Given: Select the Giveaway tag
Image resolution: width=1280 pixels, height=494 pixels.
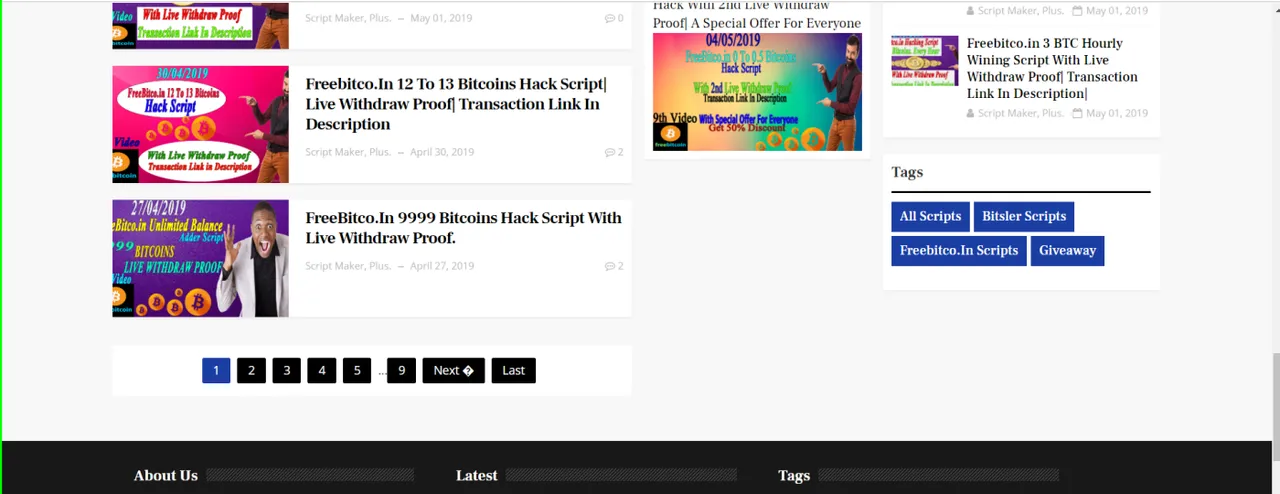Looking at the screenshot, I should click(x=1067, y=250).
